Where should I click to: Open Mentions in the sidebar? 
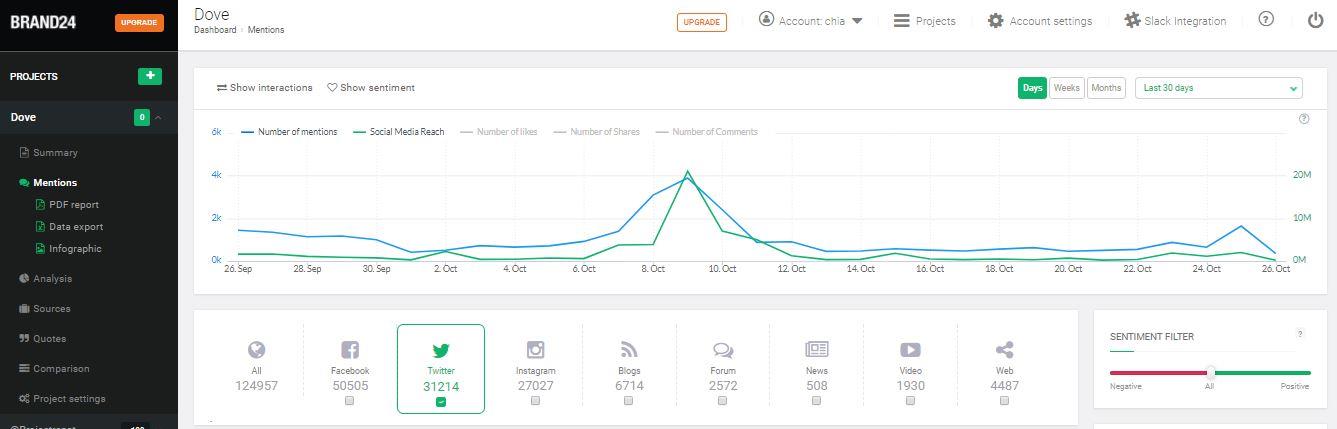click(x=55, y=183)
